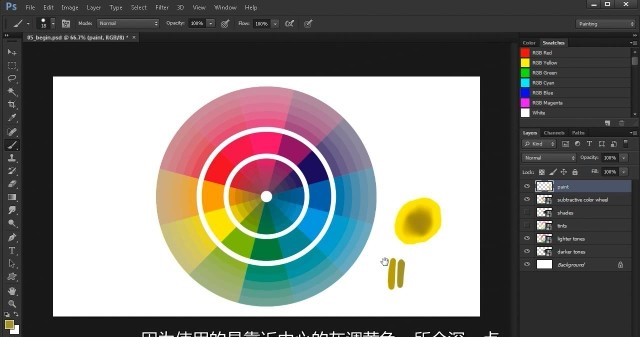Open the layer Fill dropdown arrow
Screen dimensions: 640x360
[x=624, y=172]
